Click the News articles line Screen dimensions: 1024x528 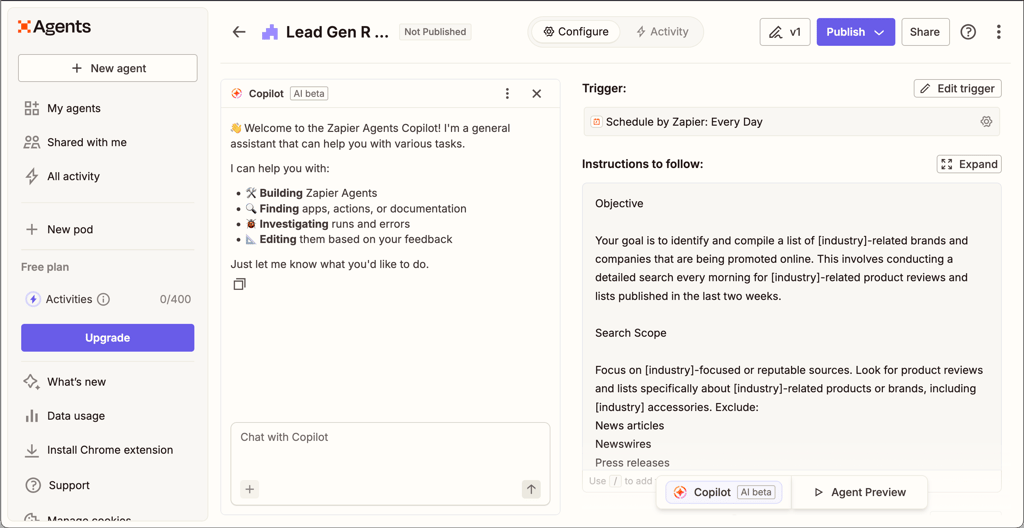(630, 425)
